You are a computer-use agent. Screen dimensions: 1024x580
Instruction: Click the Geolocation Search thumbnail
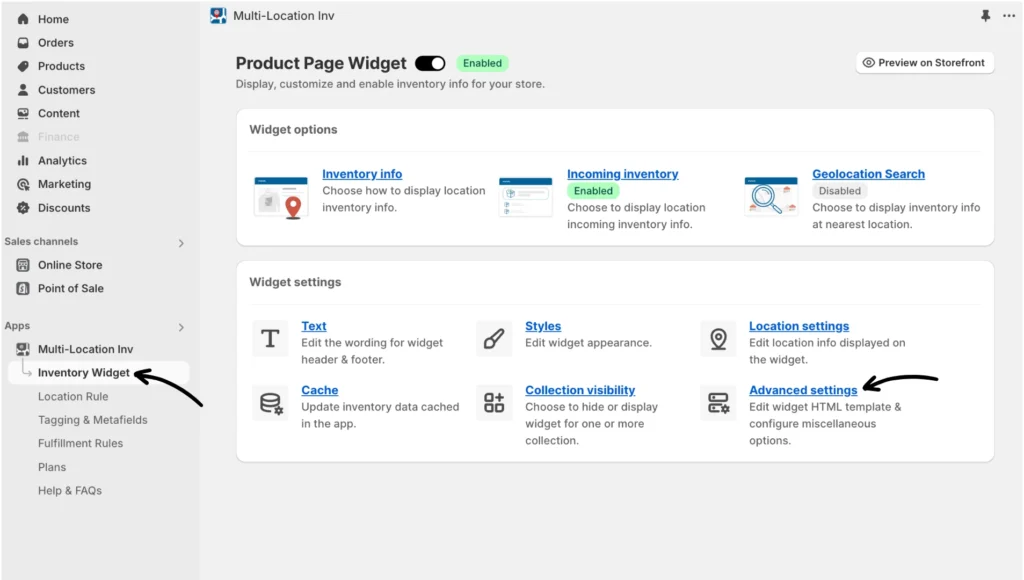click(x=771, y=197)
